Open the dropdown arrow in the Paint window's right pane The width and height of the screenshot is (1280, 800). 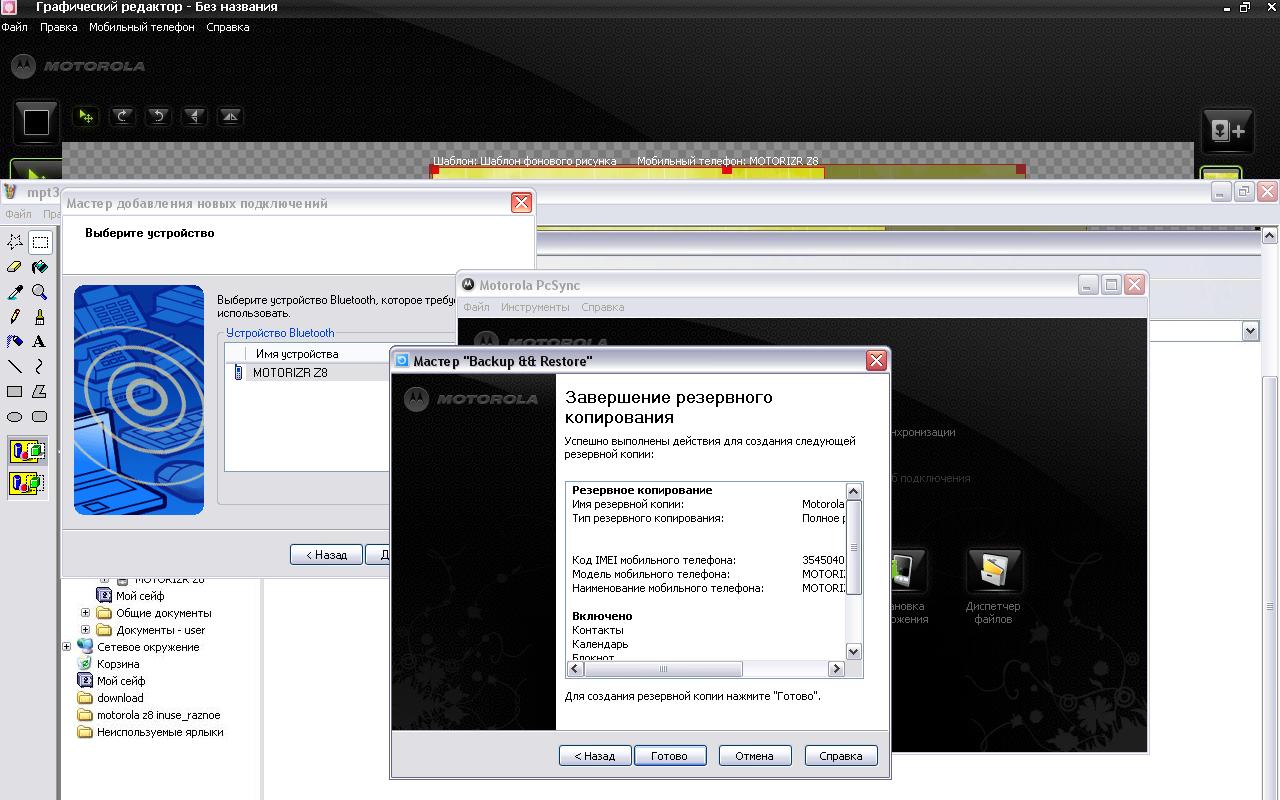point(1250,331)
